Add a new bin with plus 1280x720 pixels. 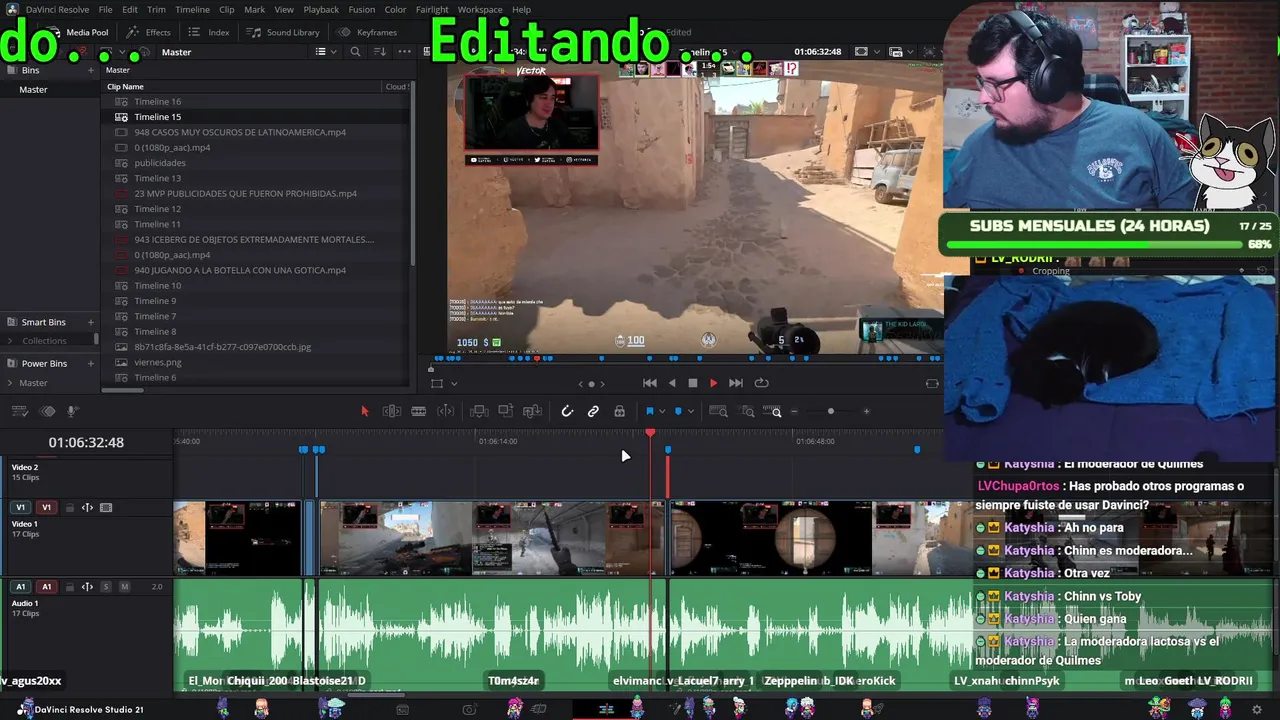[91, 70]
